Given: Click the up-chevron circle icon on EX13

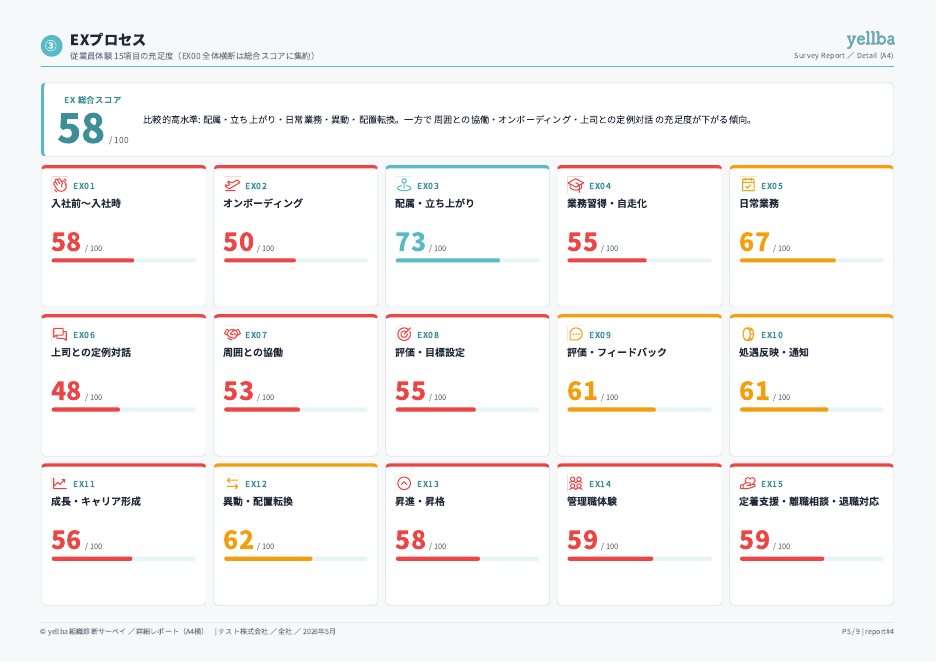Looking at the screenshot, I should pos(404,482).
